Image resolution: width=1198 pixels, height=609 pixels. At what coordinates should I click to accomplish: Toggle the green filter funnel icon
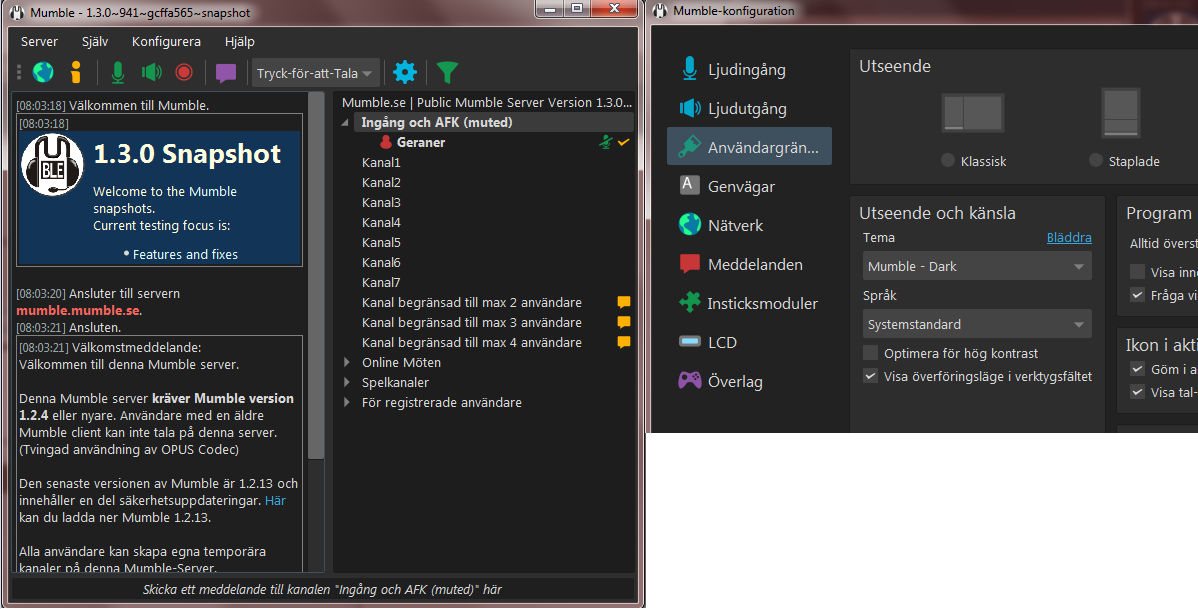tap(447, 73)
